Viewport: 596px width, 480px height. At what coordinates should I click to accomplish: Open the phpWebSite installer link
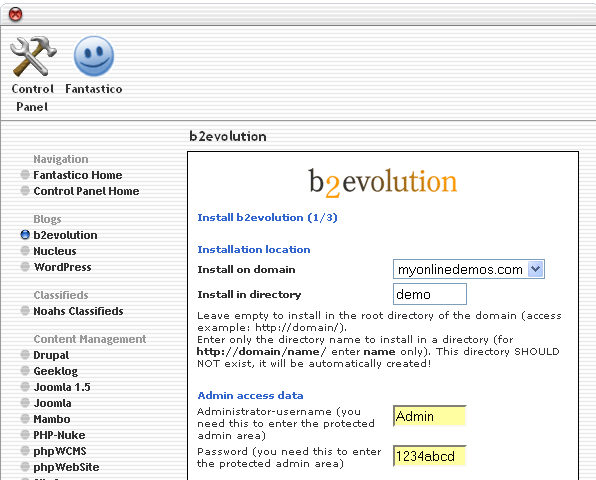(x=67, y=467)
